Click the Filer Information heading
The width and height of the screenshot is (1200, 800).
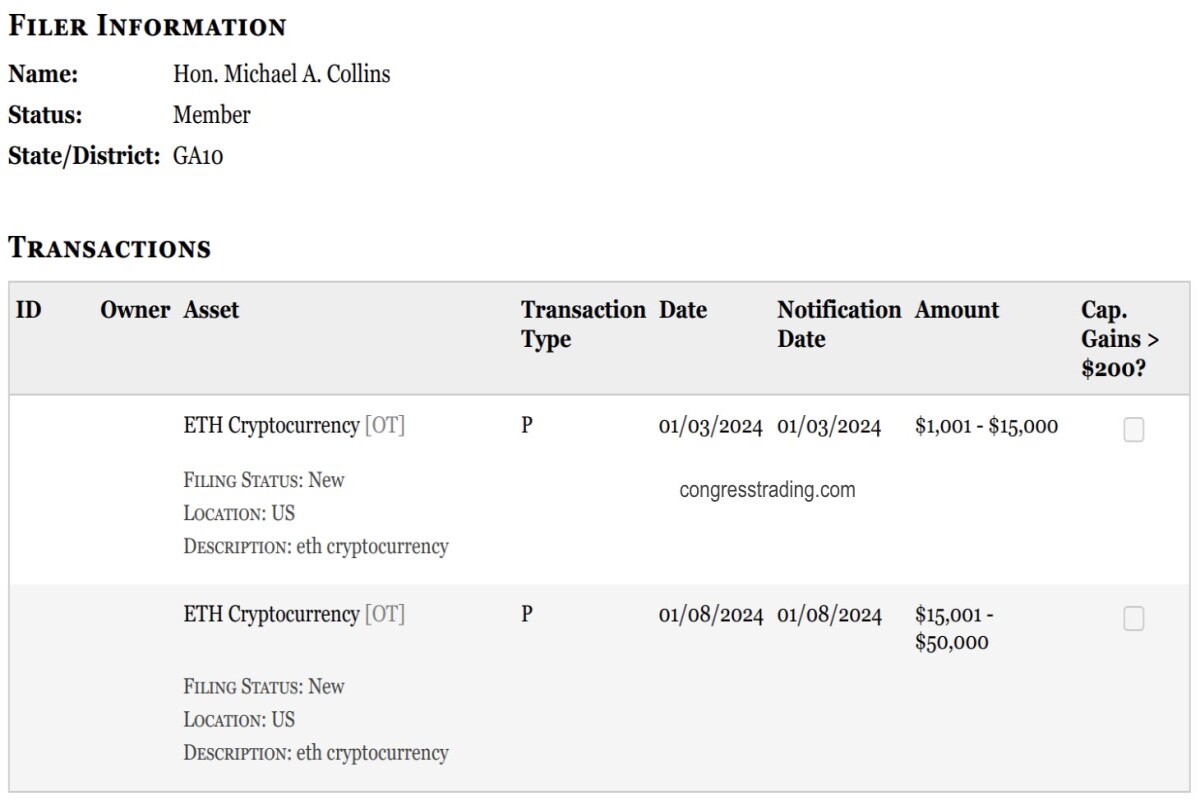(147, 27)
